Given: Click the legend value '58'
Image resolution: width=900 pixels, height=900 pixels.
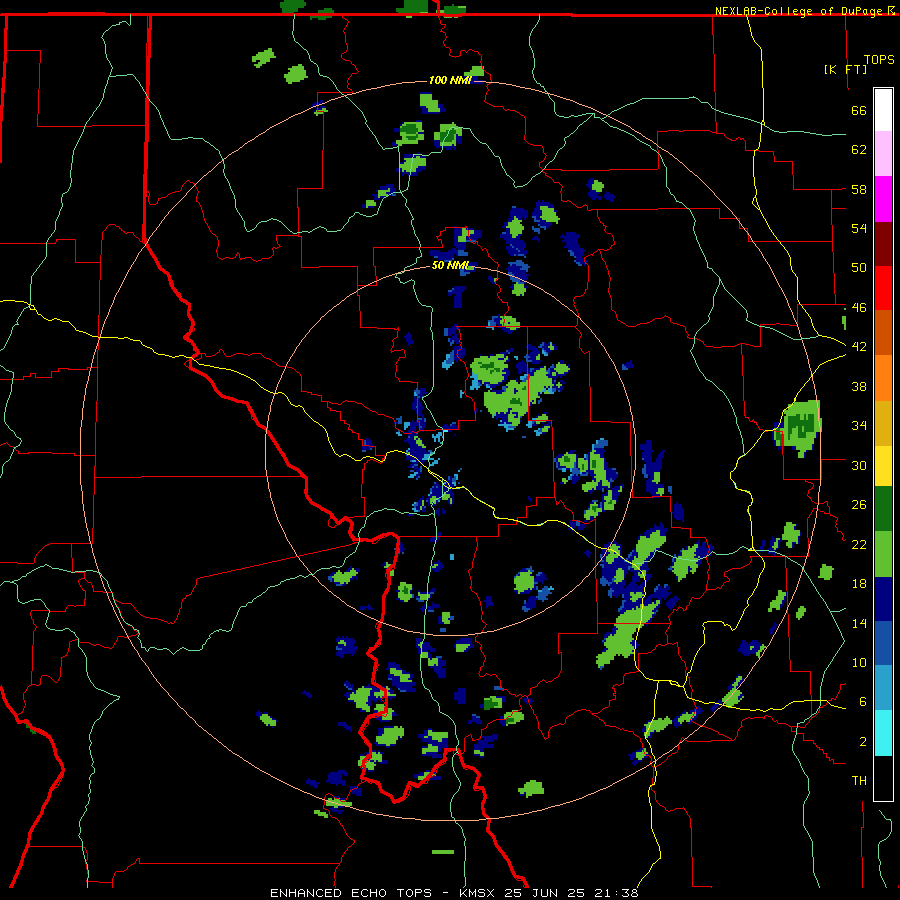Looking at the screenshot, I should pos(859,189).
